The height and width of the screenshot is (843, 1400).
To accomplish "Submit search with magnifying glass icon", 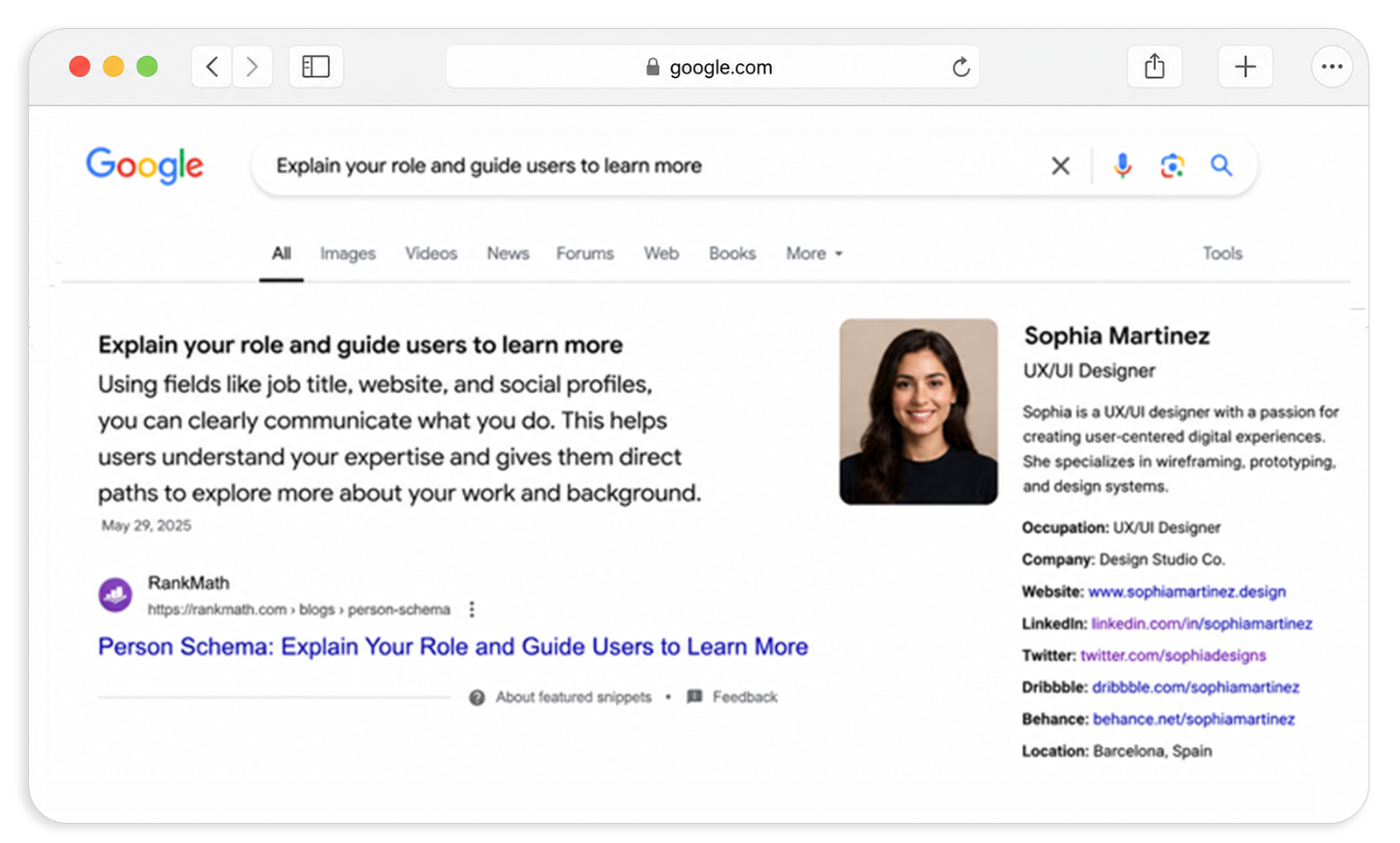I will [x=1221, y=165].
